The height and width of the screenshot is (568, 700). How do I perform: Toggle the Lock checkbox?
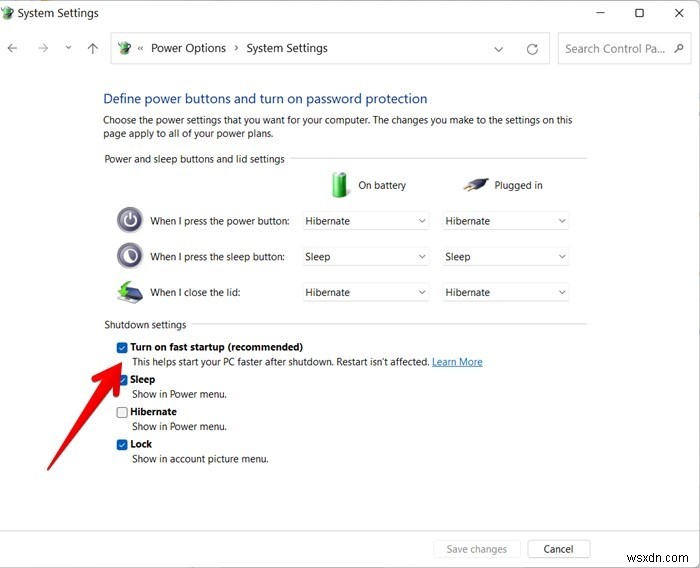tap(122, 445)
